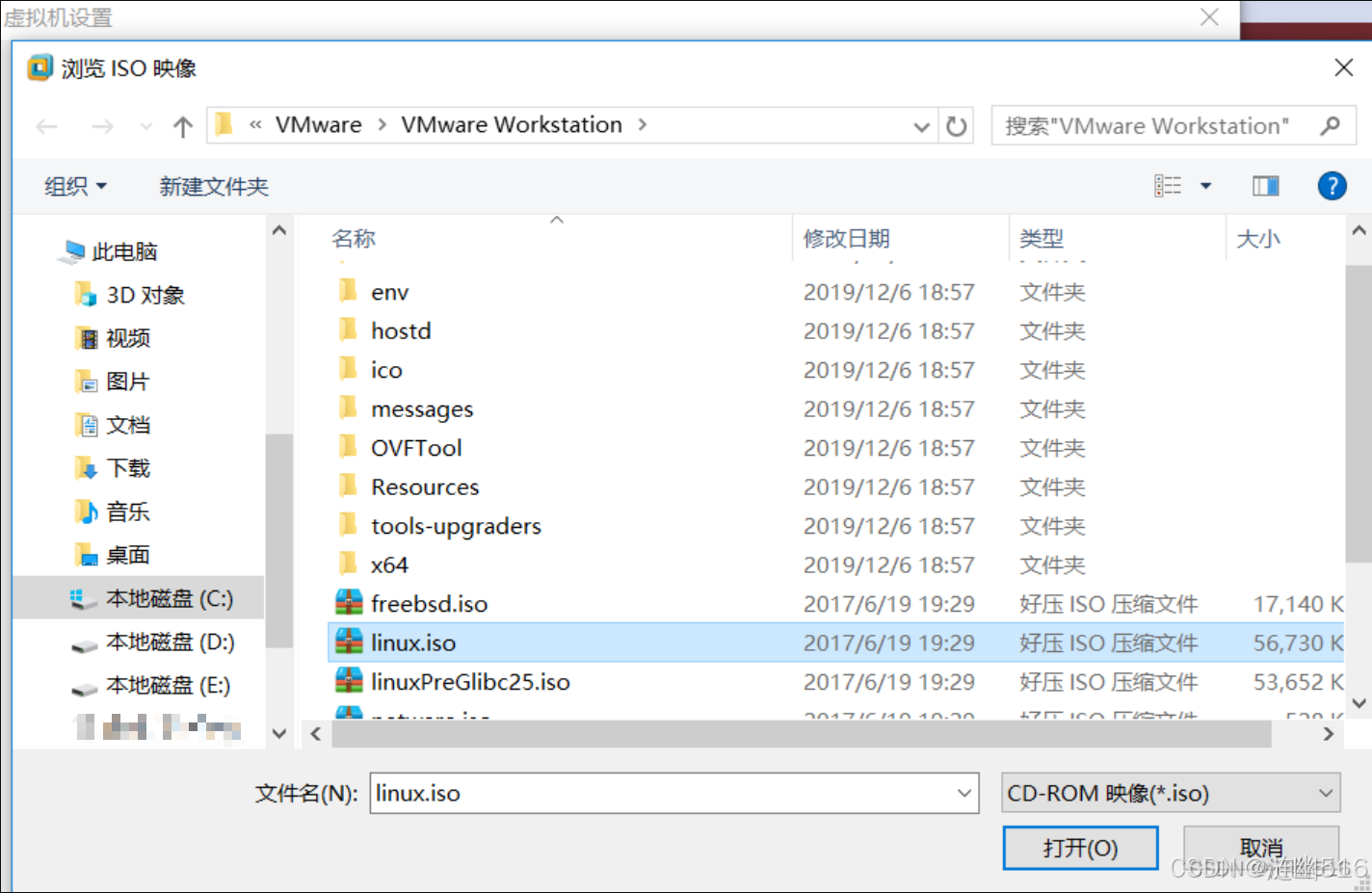Click the ico folder icon

(x=348, y=369)
